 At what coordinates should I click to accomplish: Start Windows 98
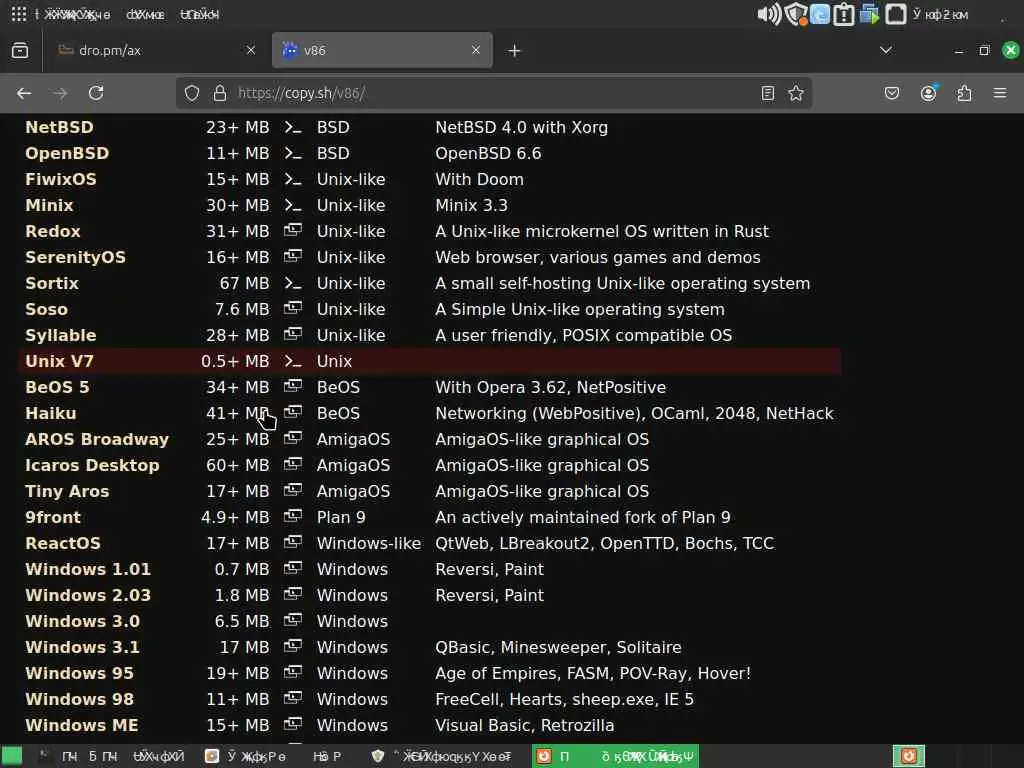80,699
